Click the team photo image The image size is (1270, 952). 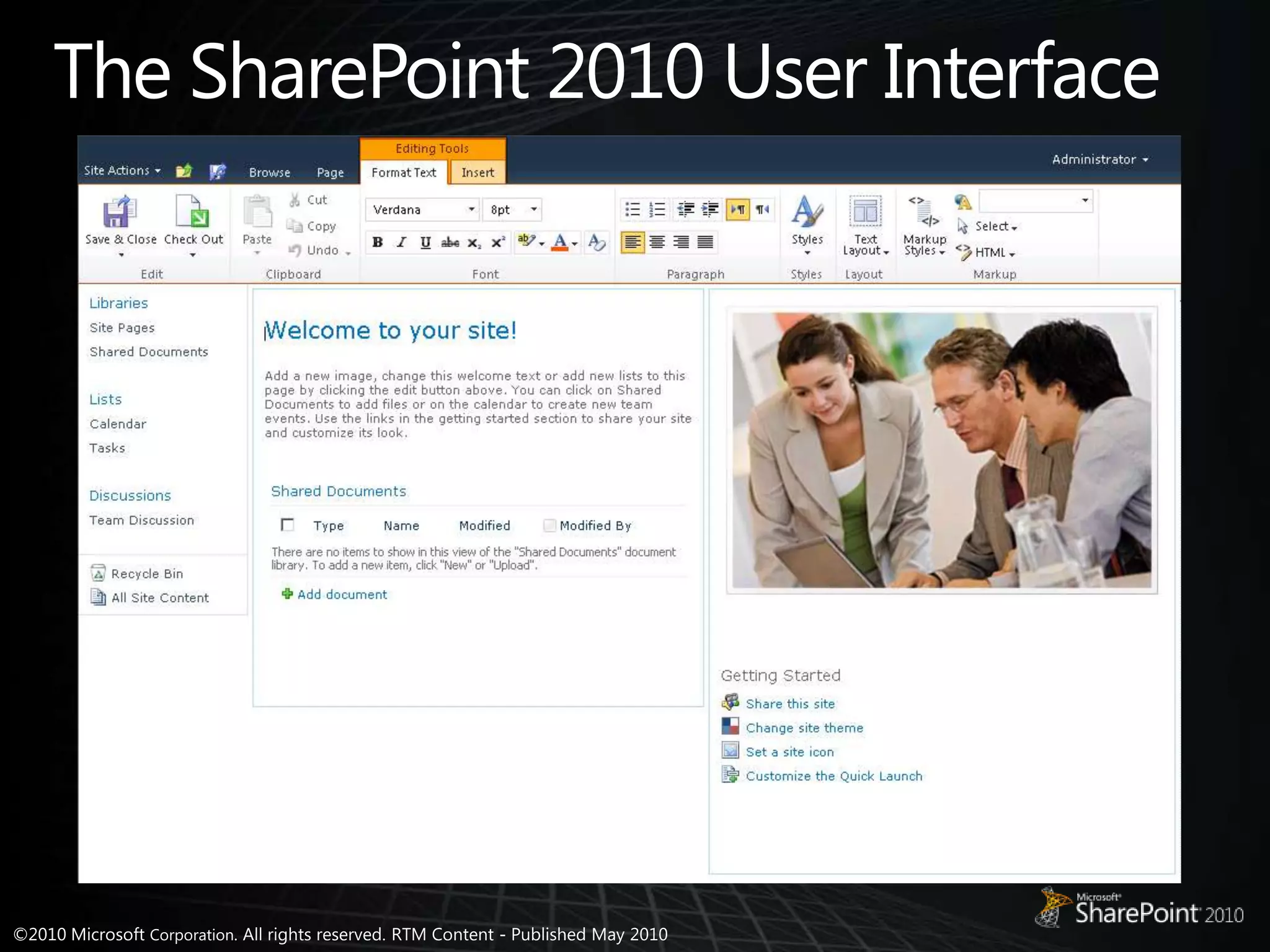click(x=941, y=450)
